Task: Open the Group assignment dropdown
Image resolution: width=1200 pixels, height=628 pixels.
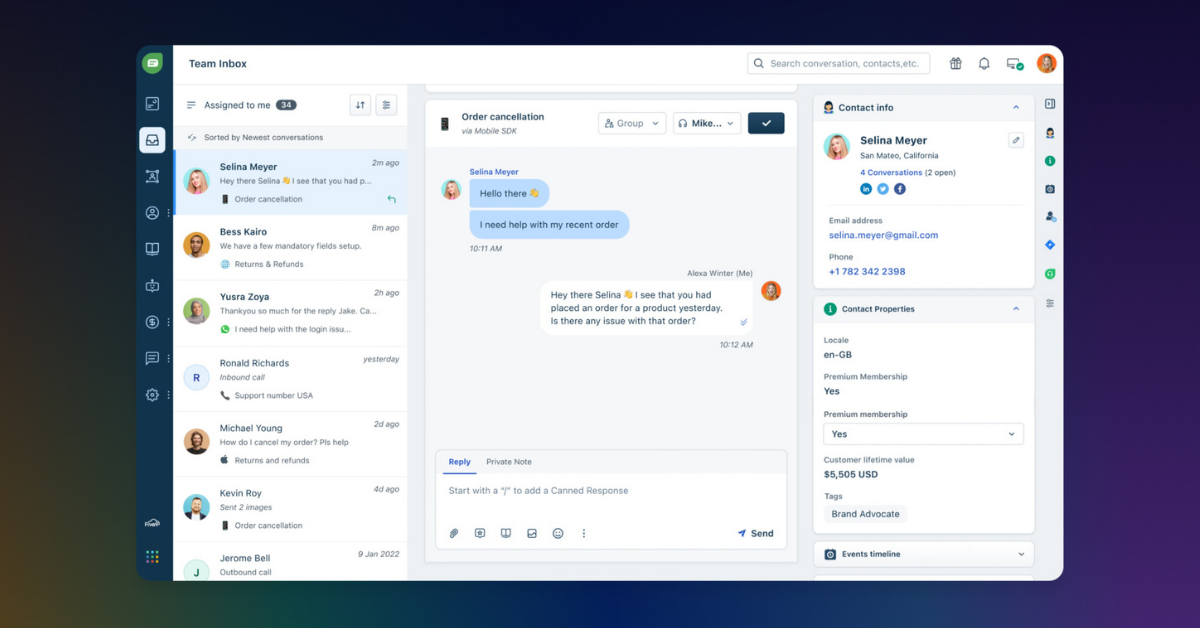Action: (632, 123)
